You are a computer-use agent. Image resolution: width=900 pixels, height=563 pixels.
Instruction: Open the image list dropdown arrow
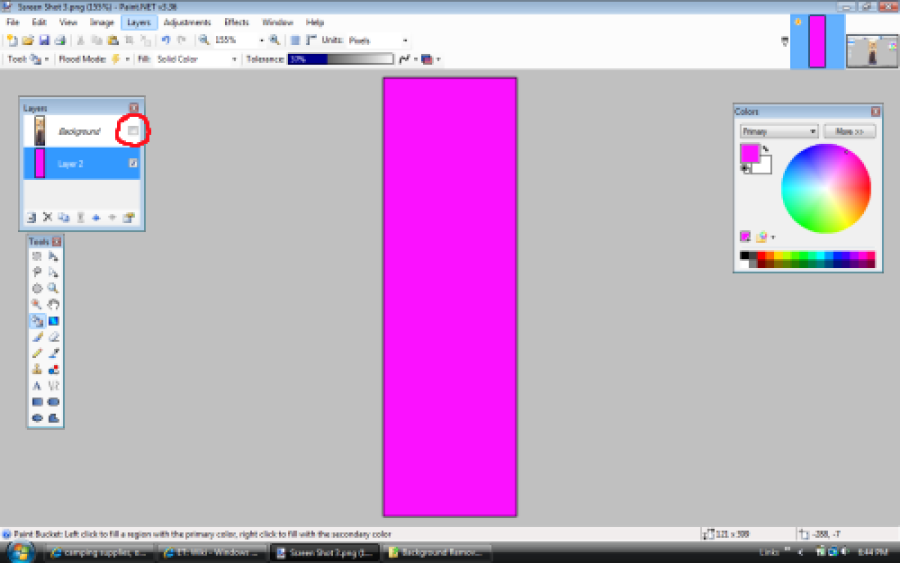[x=785, y=41]
